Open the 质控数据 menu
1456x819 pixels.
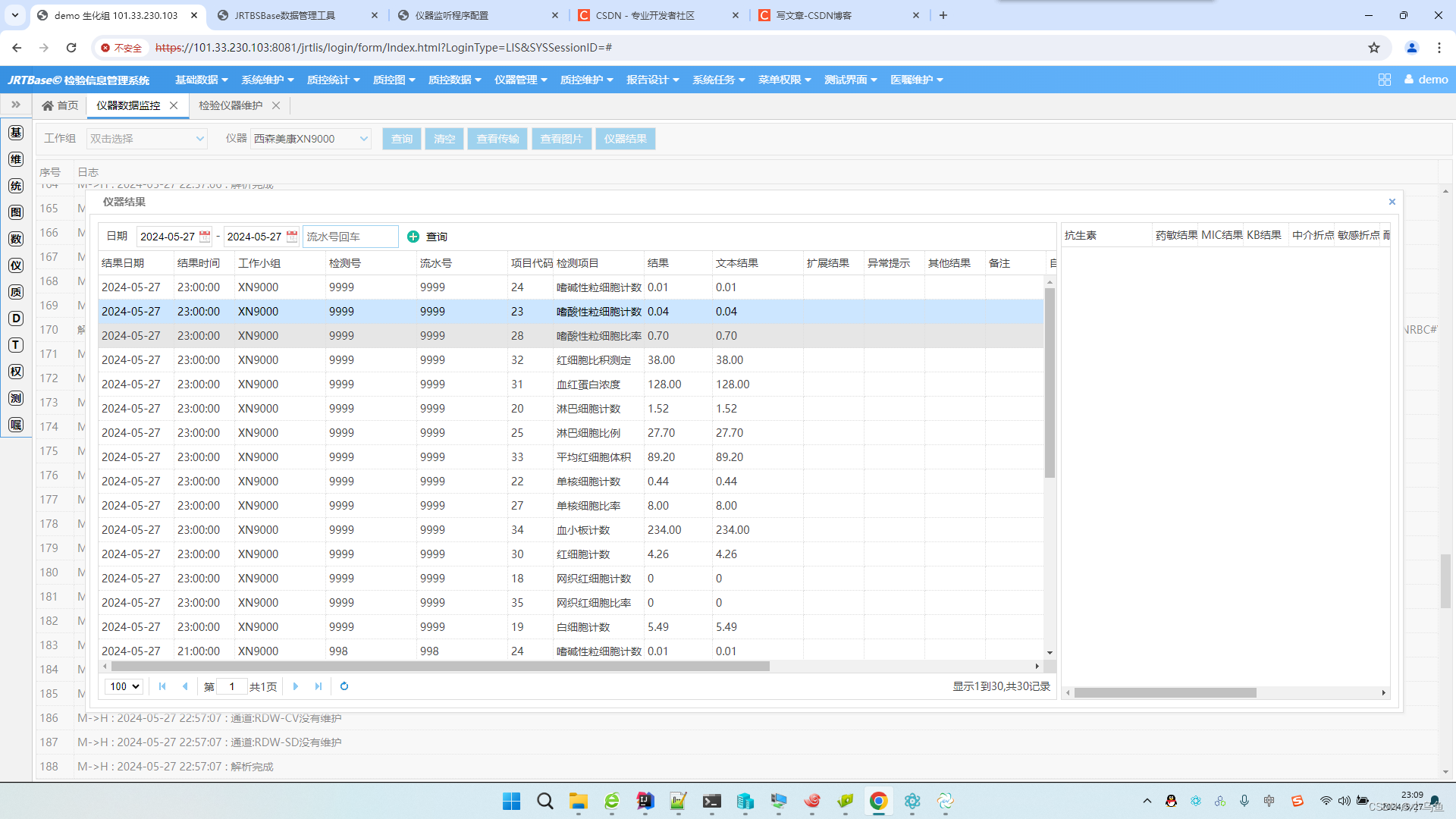(455, 80)
